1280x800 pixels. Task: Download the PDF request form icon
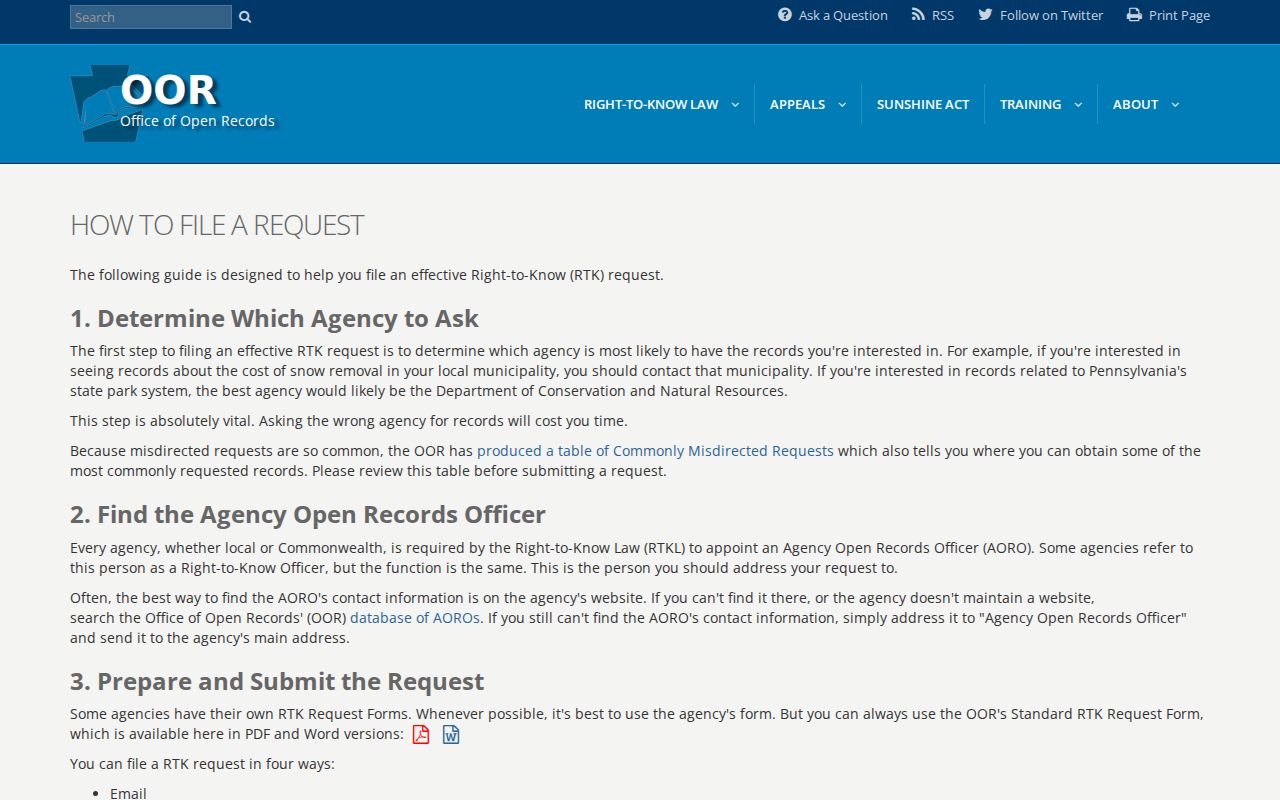(x=421, y=734)
